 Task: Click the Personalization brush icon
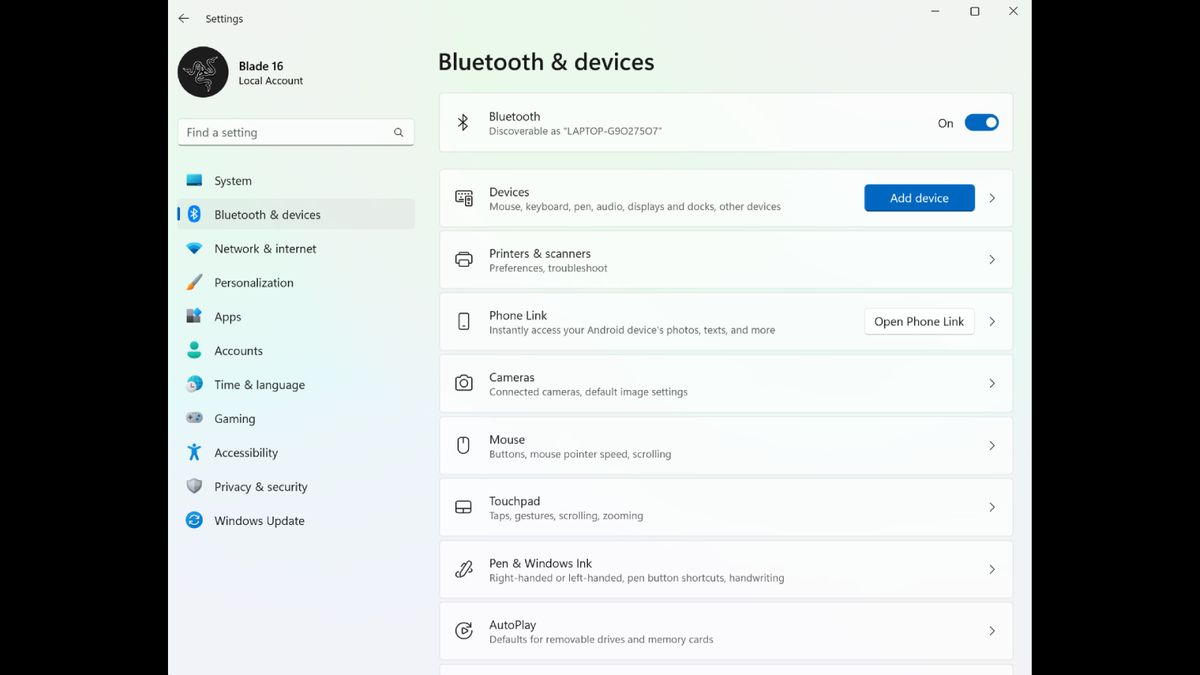pyautogui.click(x=194, y=282)
